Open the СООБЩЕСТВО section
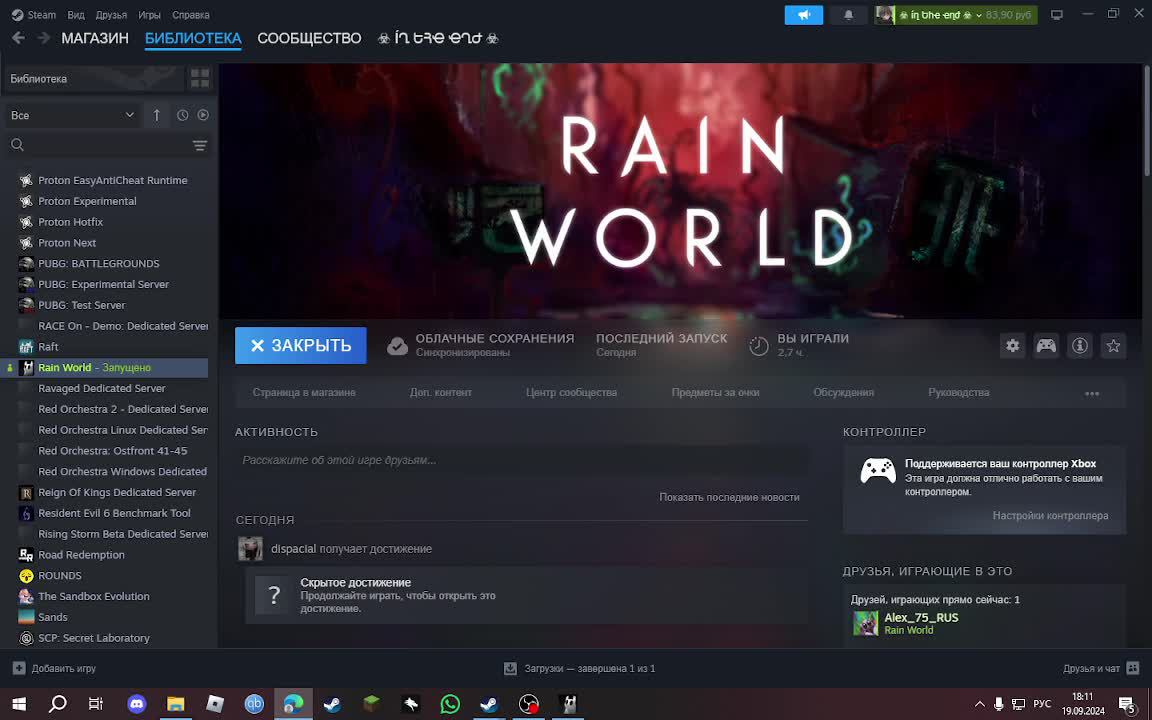The image size is (1152, 720). pos(309,38)
